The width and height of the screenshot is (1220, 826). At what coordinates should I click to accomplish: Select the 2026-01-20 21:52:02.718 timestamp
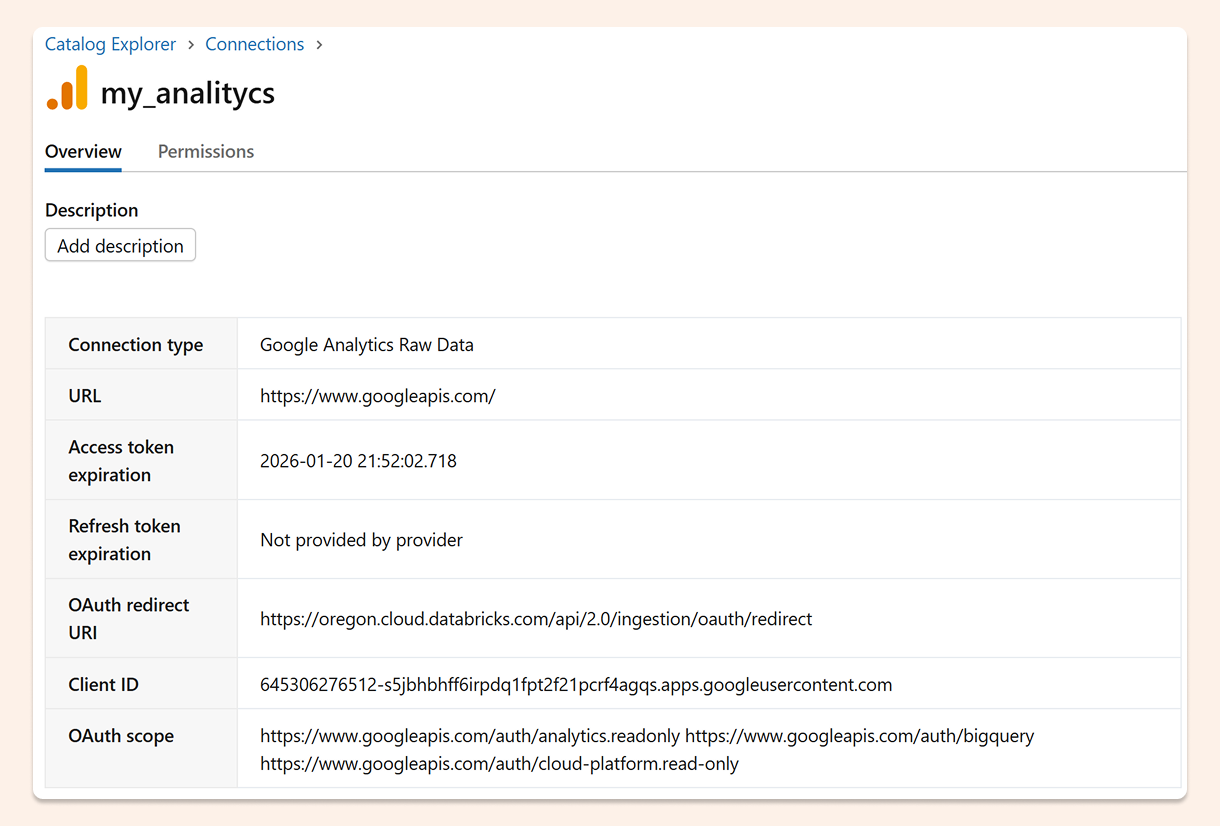pos(358,460)
